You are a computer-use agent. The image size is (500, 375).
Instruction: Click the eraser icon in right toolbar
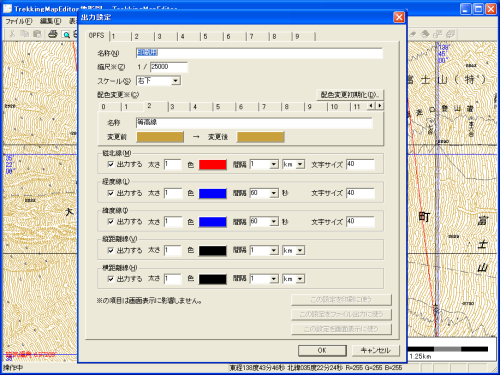(x=413, y=34)
